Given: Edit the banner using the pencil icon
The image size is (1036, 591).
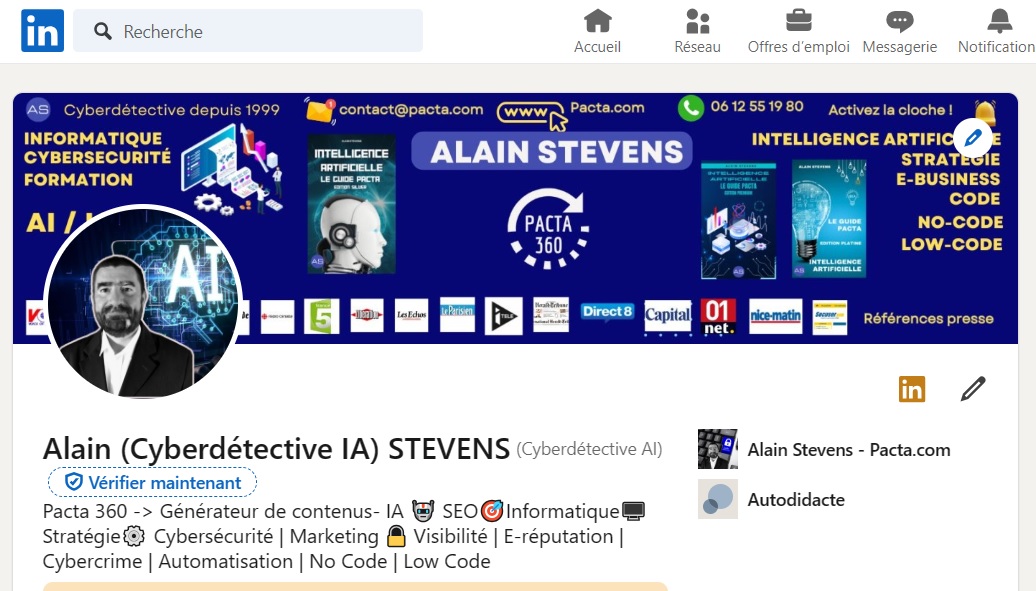Looking at the screenshot, I should [x=972, y=138].
